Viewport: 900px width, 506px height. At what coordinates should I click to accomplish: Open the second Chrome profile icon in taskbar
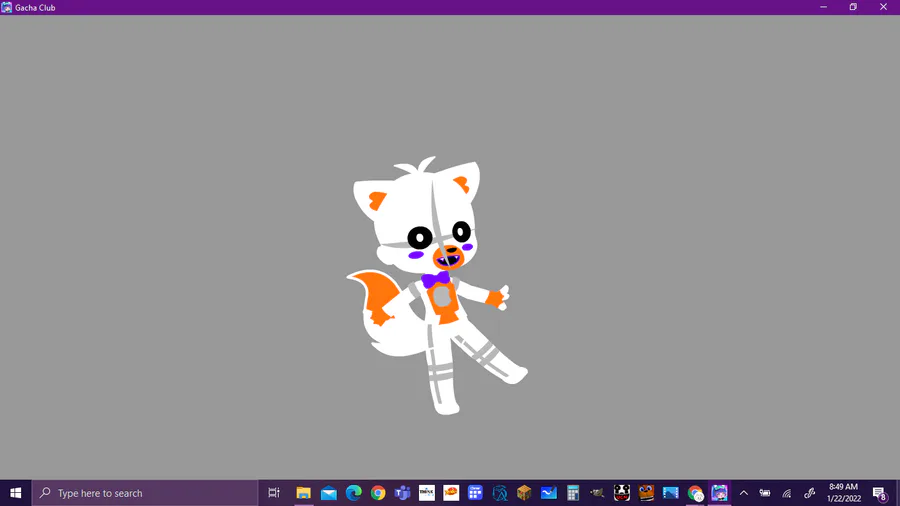(x=695, y=493)
